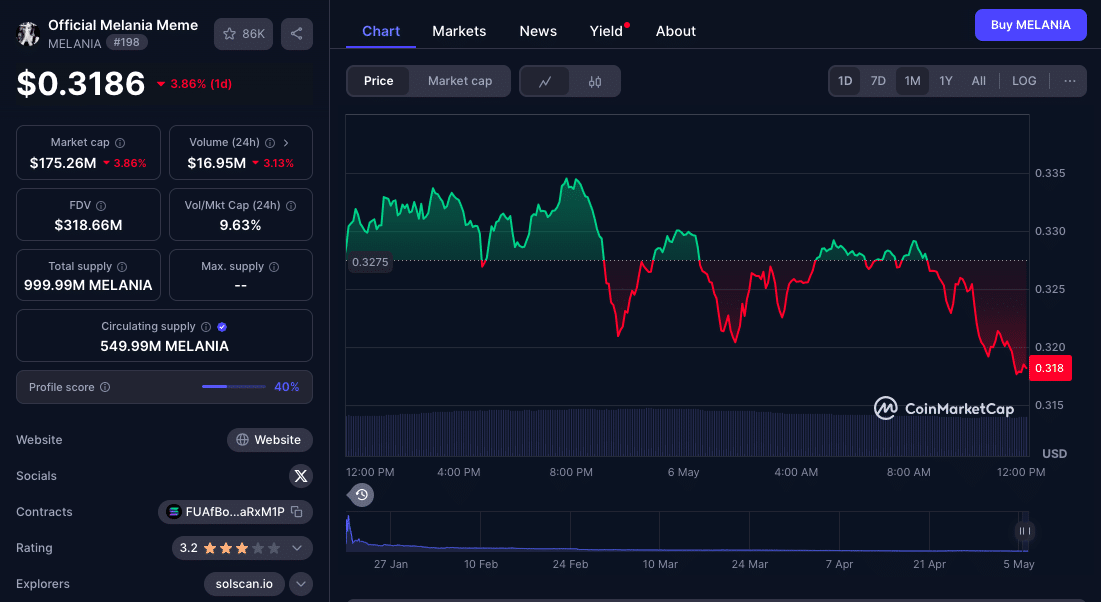1101x602 pixels.
Task: Click the $0.3186 price value
Action: coord(81,84)
